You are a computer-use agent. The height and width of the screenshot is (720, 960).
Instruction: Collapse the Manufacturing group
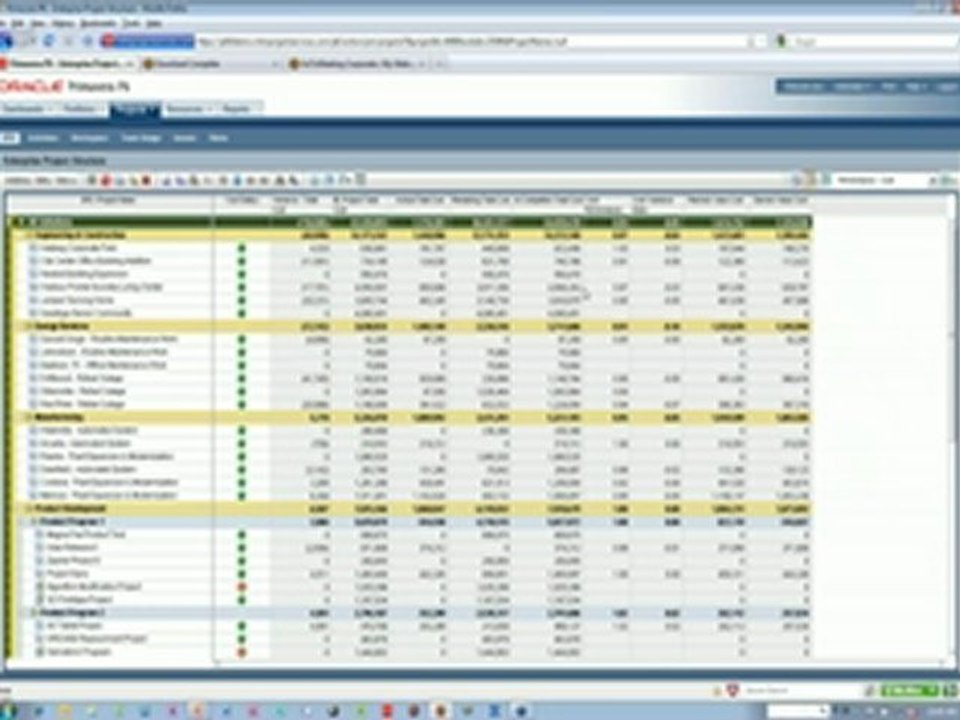coord(28,418)
